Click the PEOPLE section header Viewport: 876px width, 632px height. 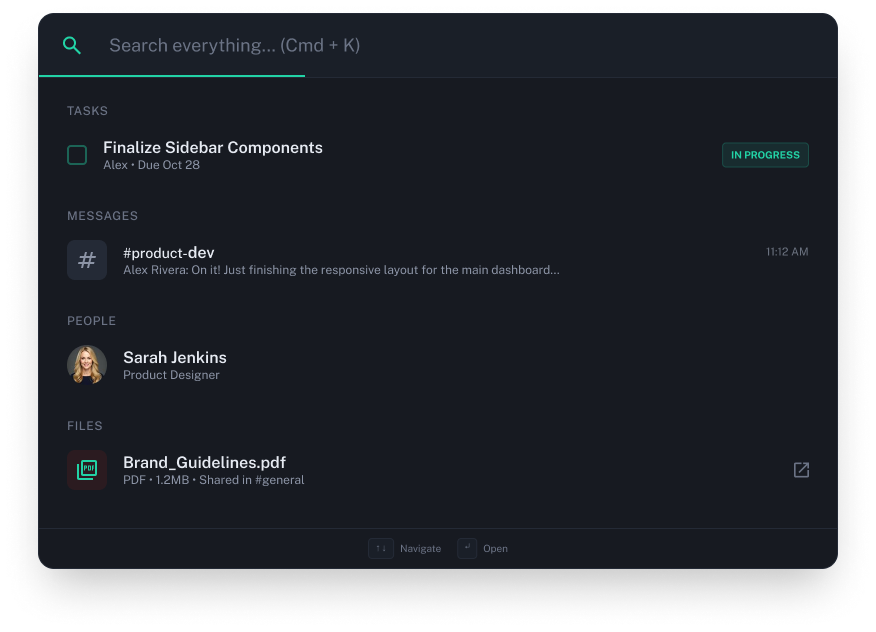(92, 321)
